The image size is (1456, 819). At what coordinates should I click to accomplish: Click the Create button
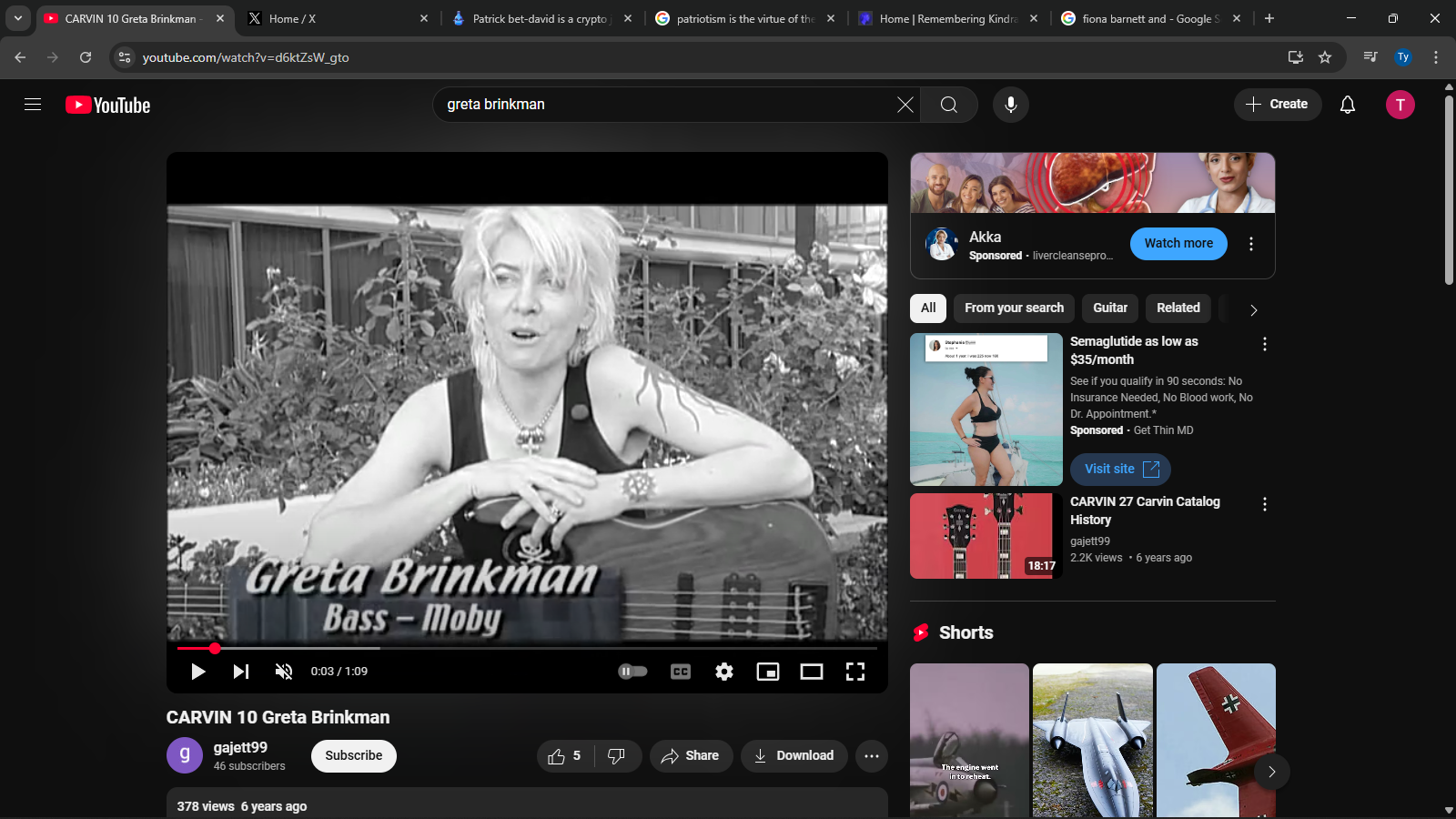click(1278, 105)
